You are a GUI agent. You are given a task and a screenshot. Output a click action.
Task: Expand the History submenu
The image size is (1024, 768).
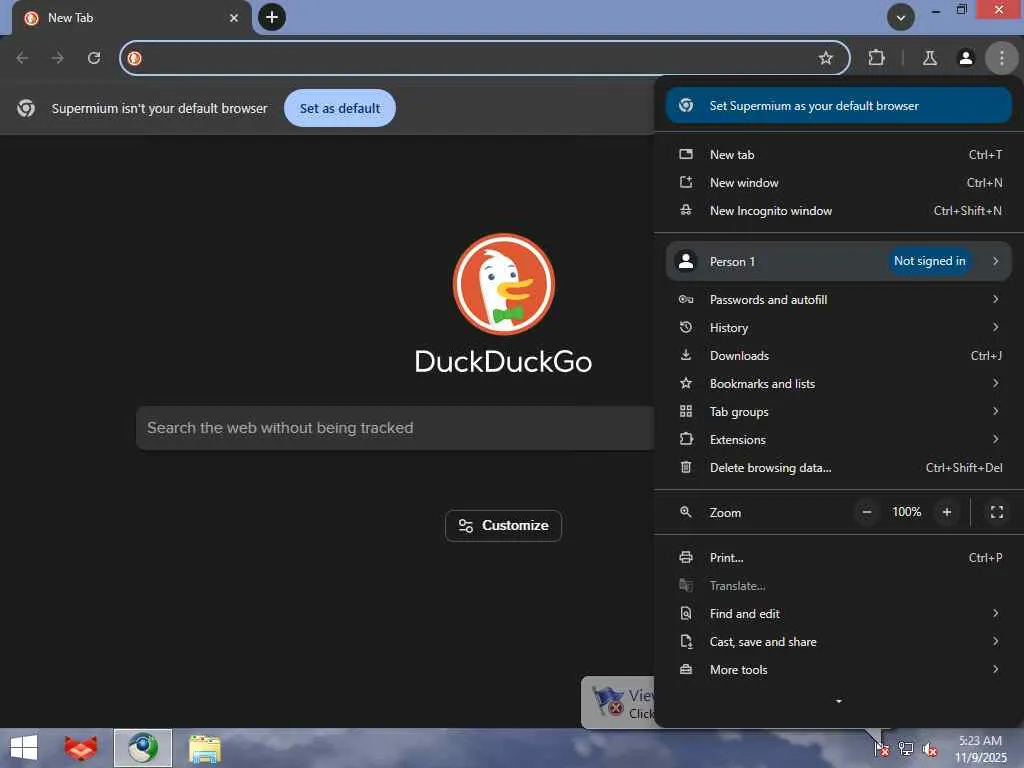tap(839, 328)
